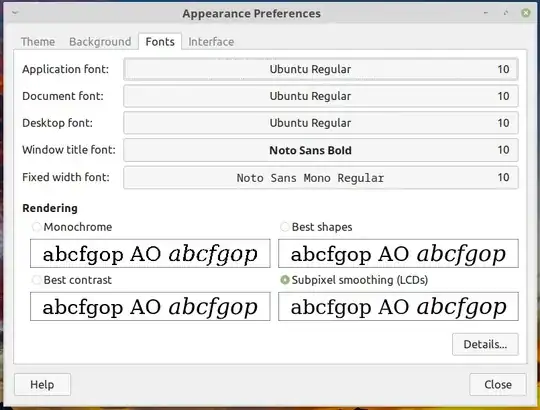540x410 pixels.
Task: Change the Desktop font setting
Action: coord(321,123)
